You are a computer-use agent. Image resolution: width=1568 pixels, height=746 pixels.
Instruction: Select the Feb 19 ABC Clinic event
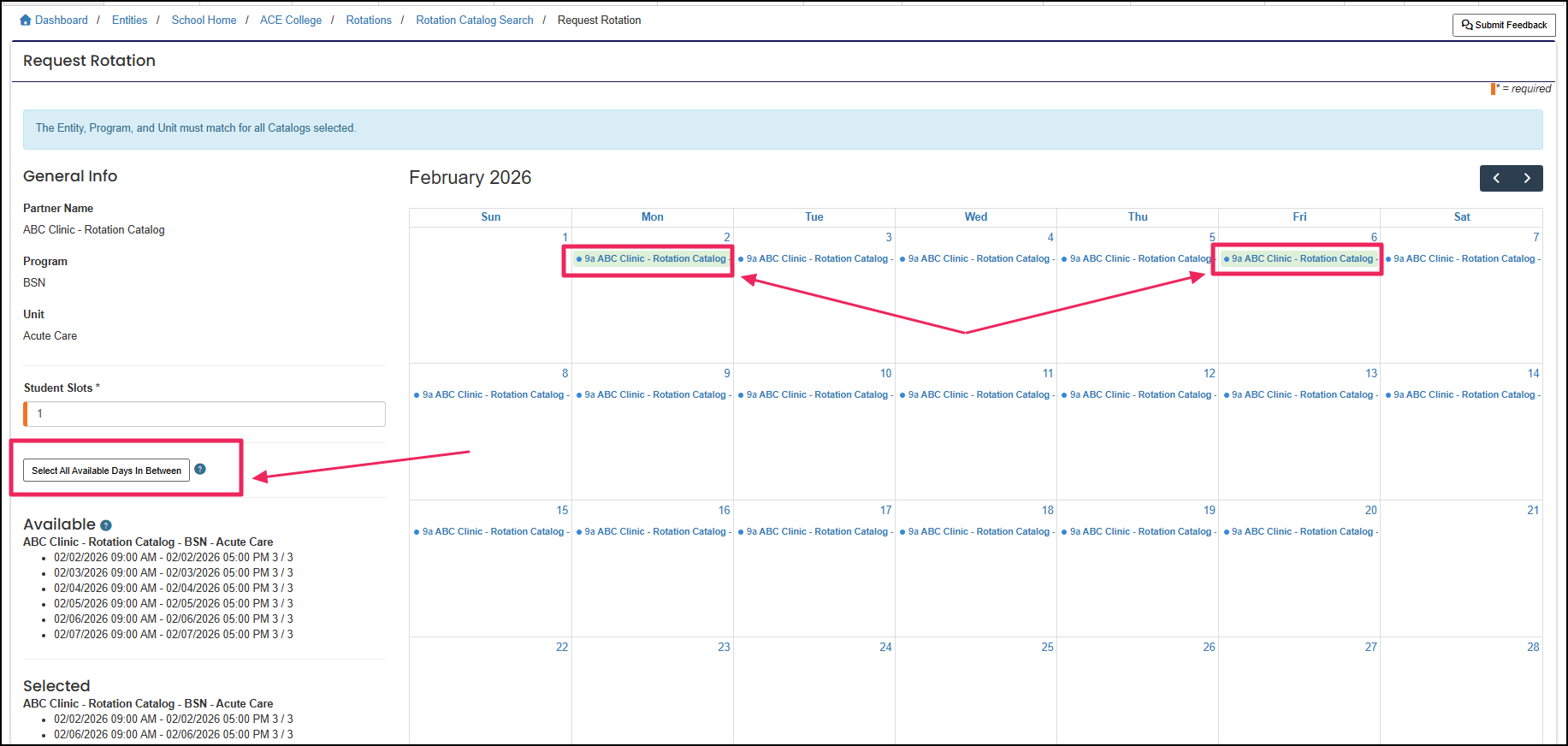point(1138,531)
